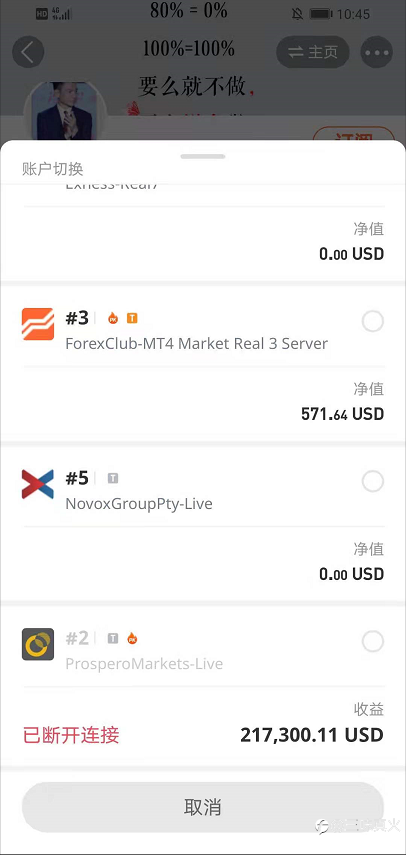Select the #2 ProsperoMarkets account radio button

tap(373, 642)
